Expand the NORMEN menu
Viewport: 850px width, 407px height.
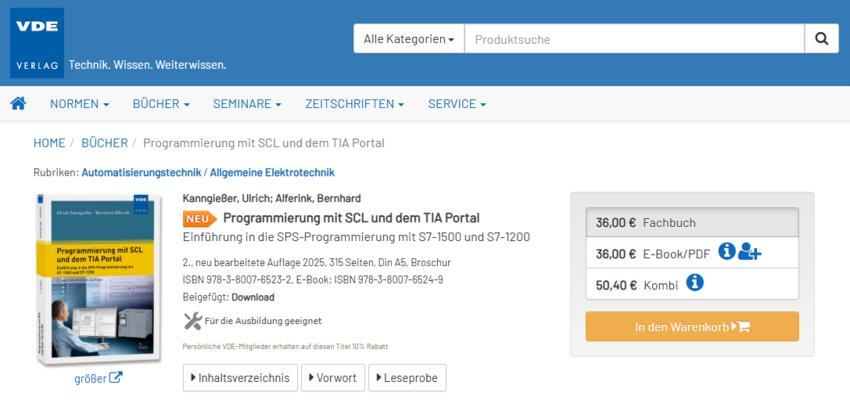[80, 104]
